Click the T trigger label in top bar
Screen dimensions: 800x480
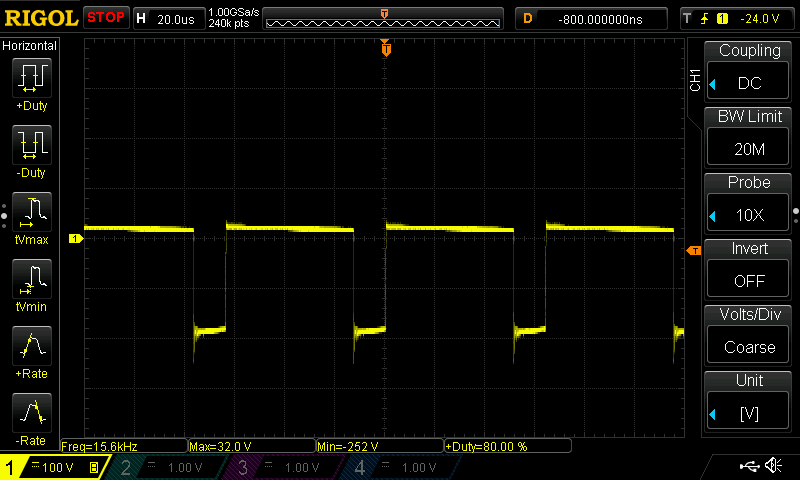click(687, 19)
